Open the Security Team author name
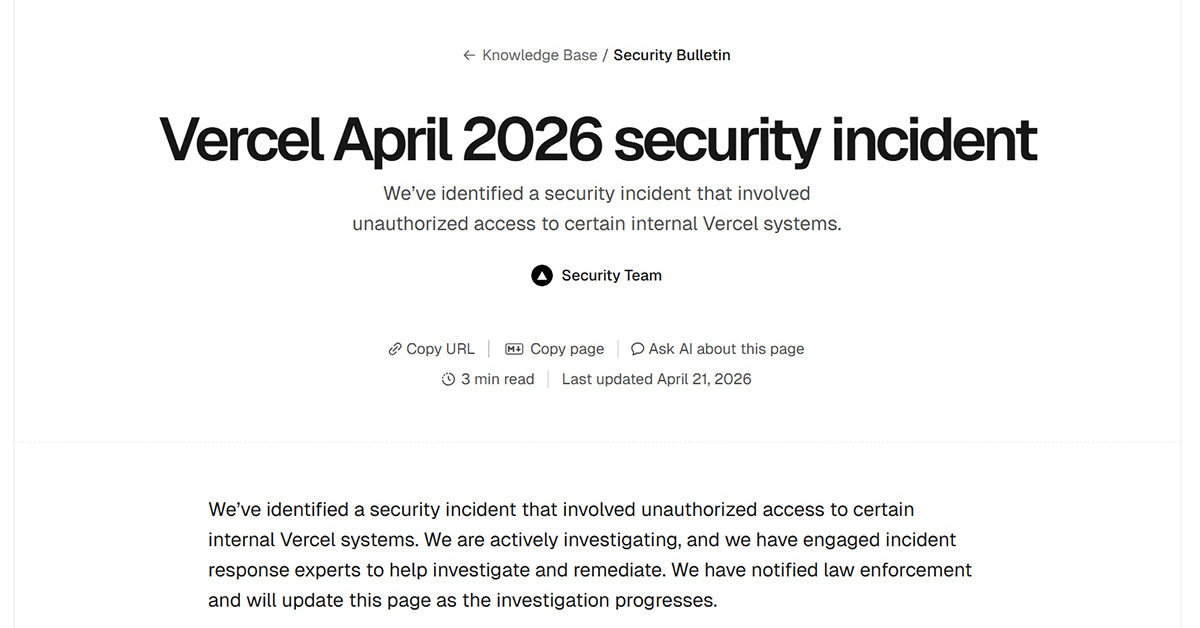 tap(611, 276)
